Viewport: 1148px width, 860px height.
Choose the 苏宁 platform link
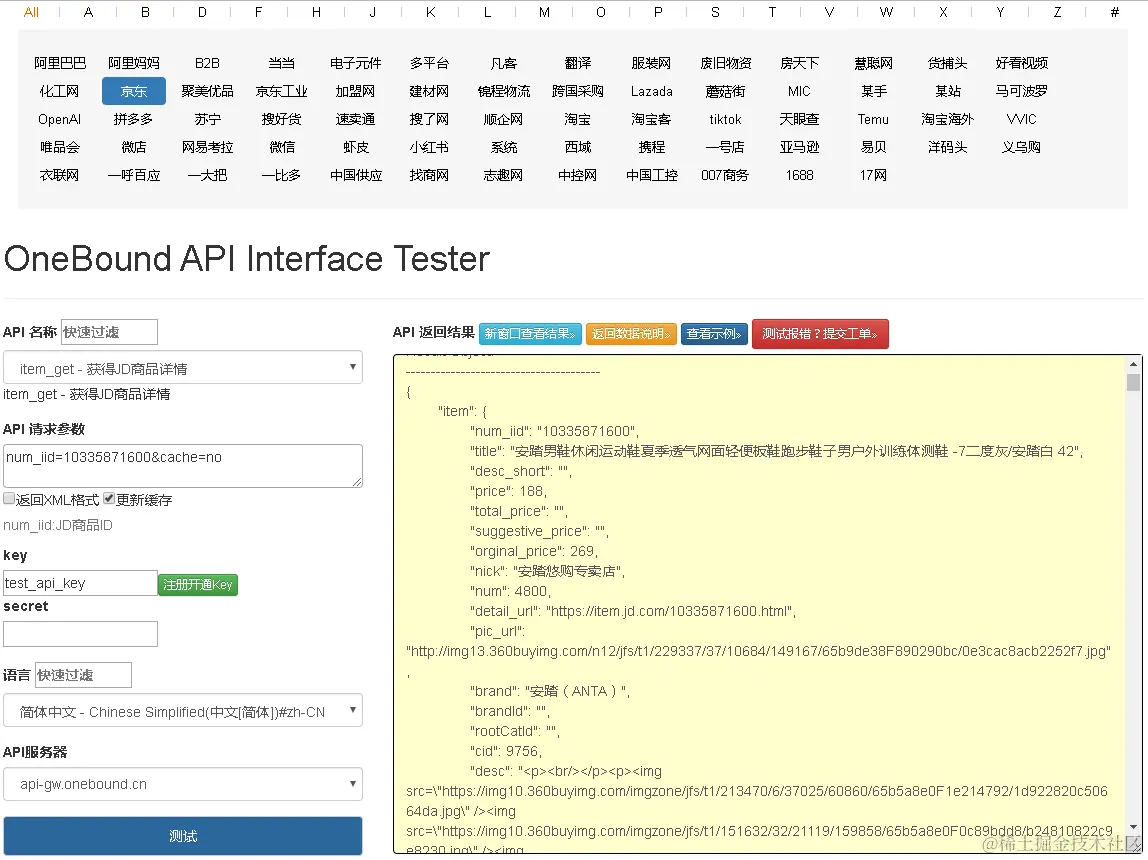pos(208,119)
